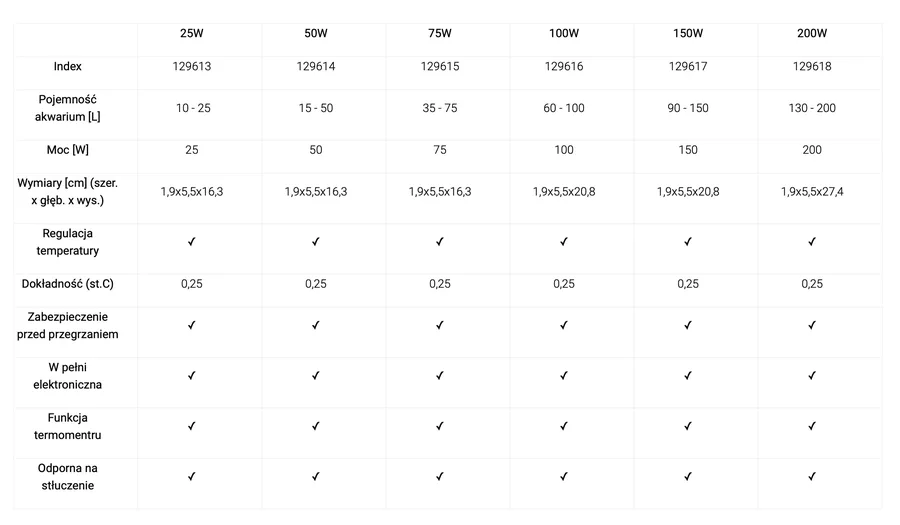This screenshot has height=525, width=900.
Task: Click the 200W Odporna na stłuczenie checkmark
Action: point(812,476)
